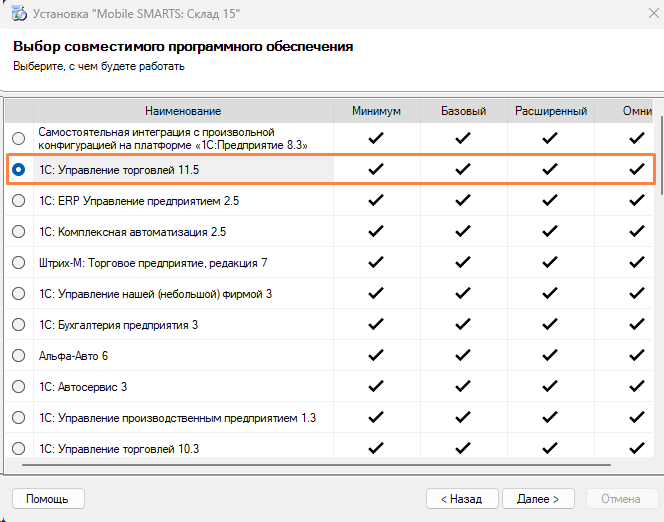Image resolution: width=664 pixels, height=522 pixels.
Task: Select the 1C: ERP Управление предприятием 2.5 radio button
Action: pyautogui.click(x=19, y=201)
